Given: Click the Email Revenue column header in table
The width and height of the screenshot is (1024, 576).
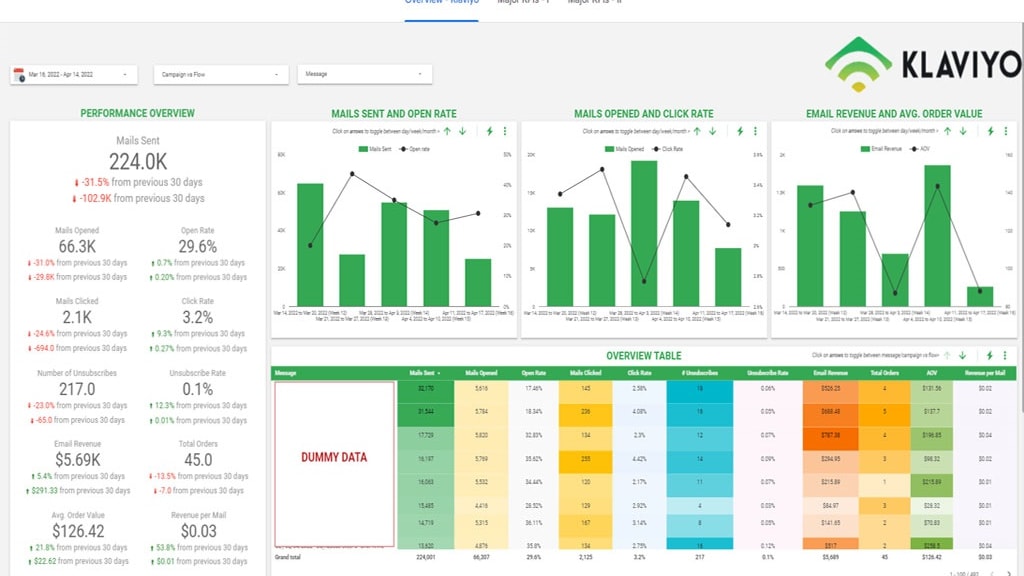Looking at the screenshot, I should pos(831,373).
